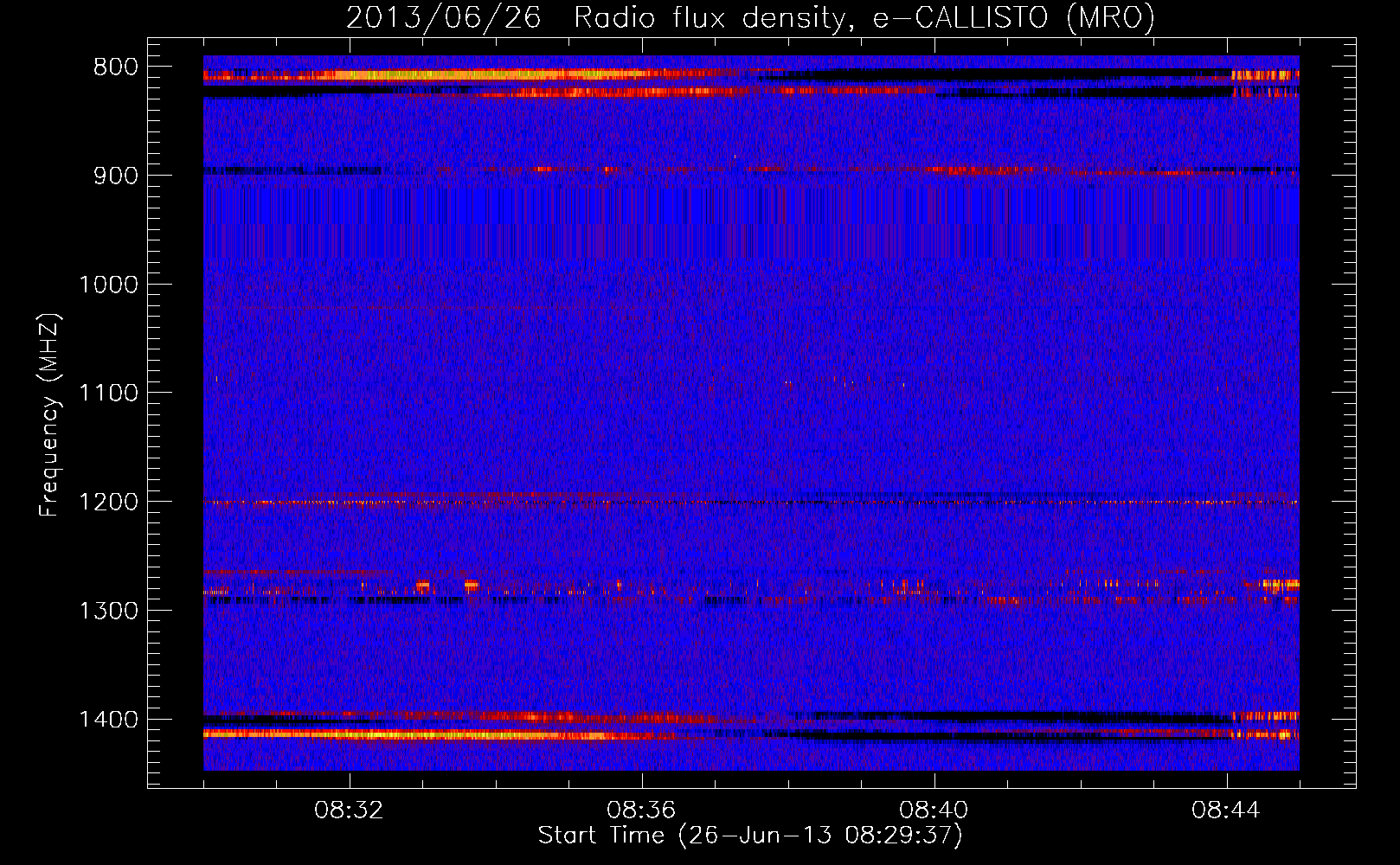Click the 1200 frequency tick label
Image resolution: width=1400 pixels, height=865 pixels.
tap(108, 503)
